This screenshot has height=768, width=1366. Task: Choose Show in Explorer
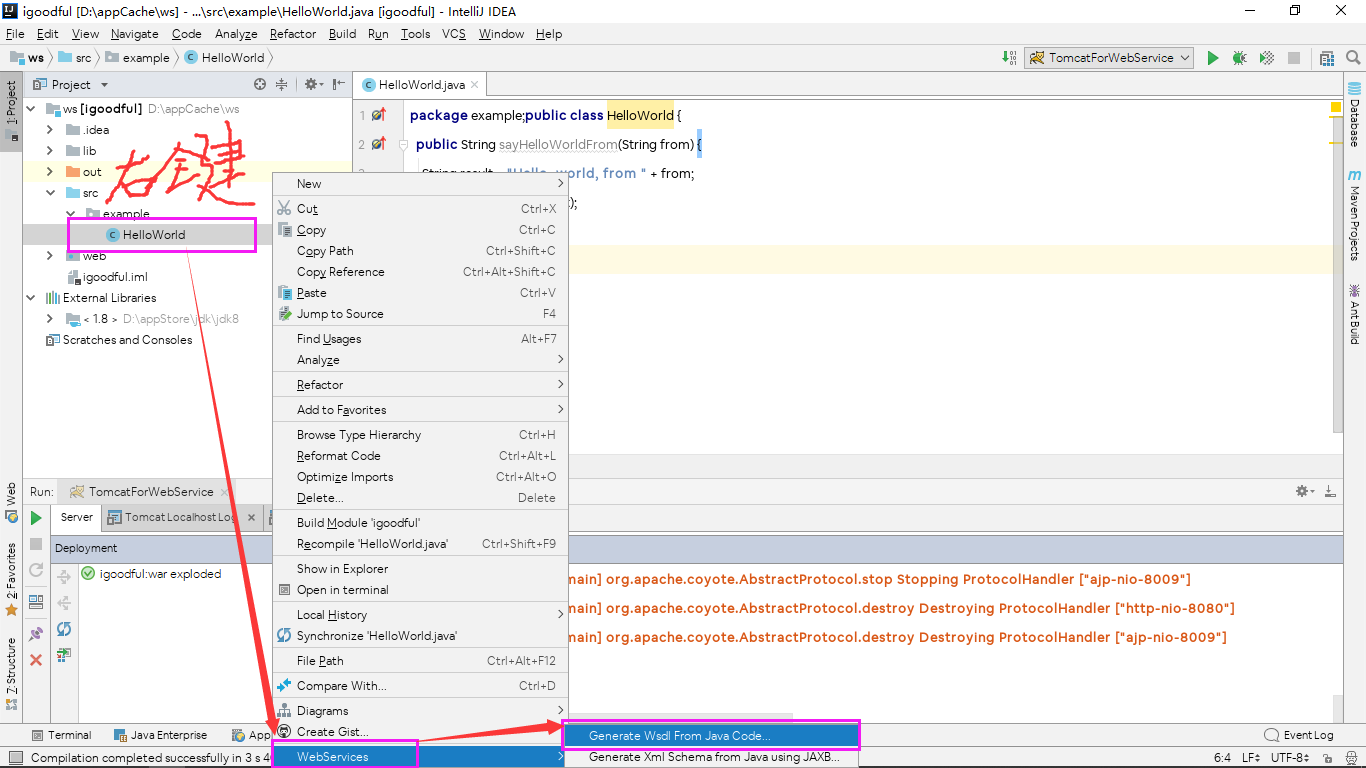[x=420, y=569]
